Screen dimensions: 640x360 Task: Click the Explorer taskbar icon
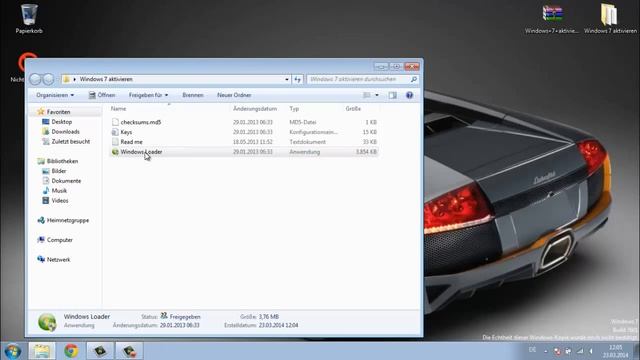[42, 351]
